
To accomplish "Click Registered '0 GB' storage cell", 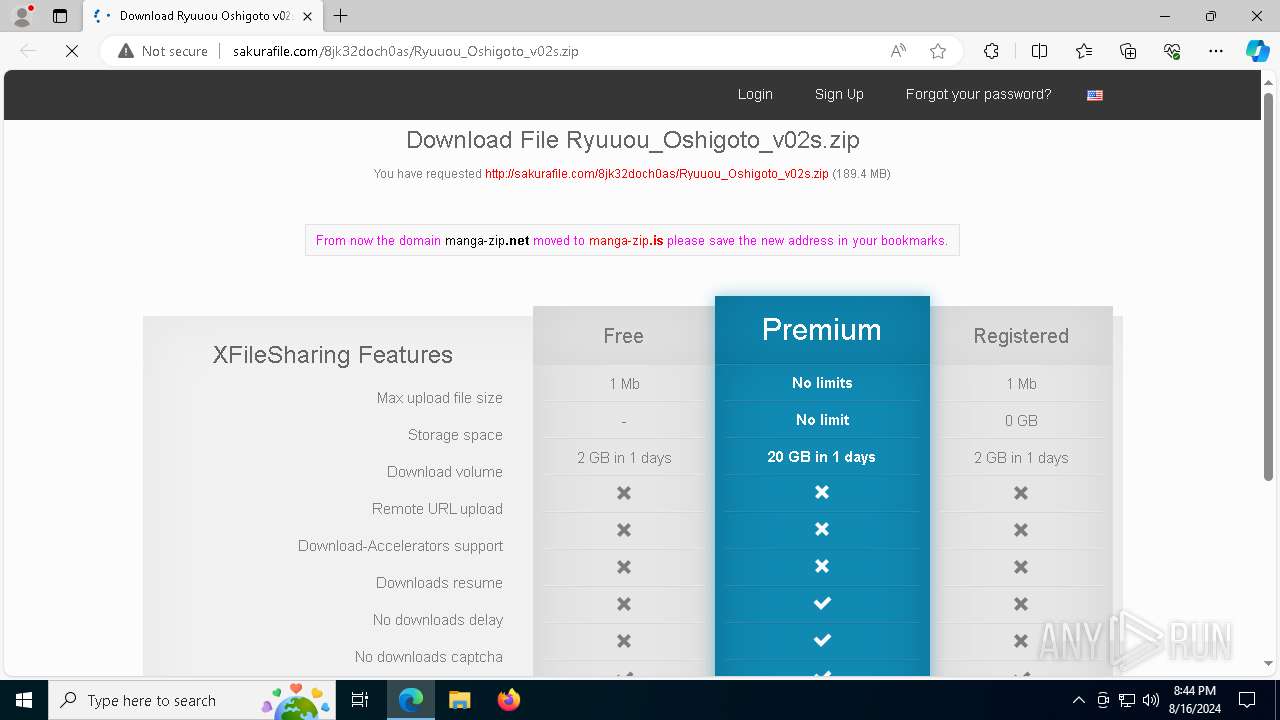I will pyautogui.click(x=1021, y=421).
